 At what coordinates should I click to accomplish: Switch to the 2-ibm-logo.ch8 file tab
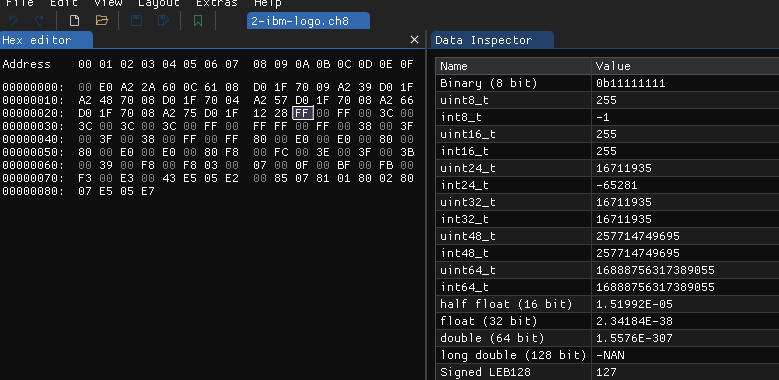308,21
